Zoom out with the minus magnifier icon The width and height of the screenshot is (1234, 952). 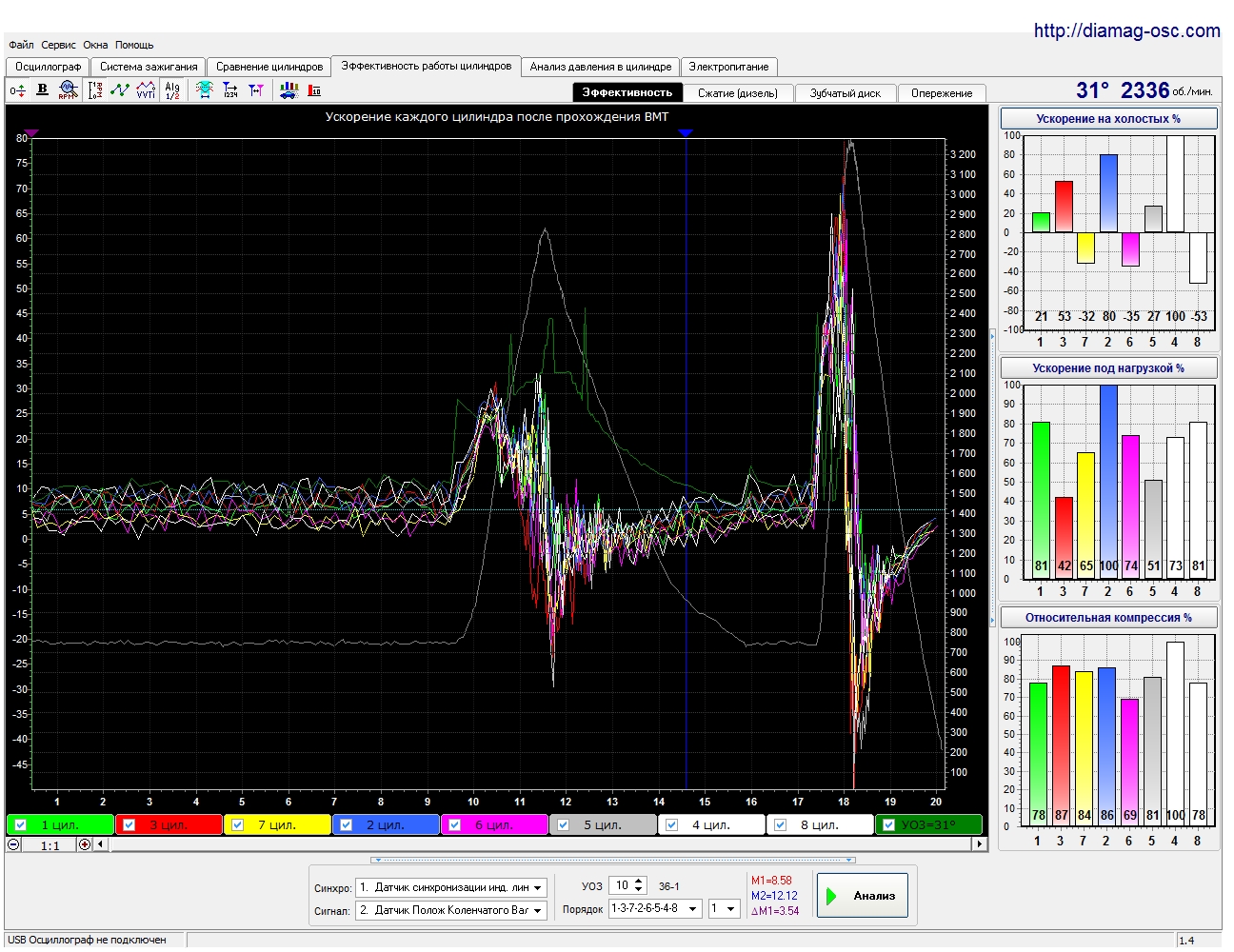pos(14,844)
